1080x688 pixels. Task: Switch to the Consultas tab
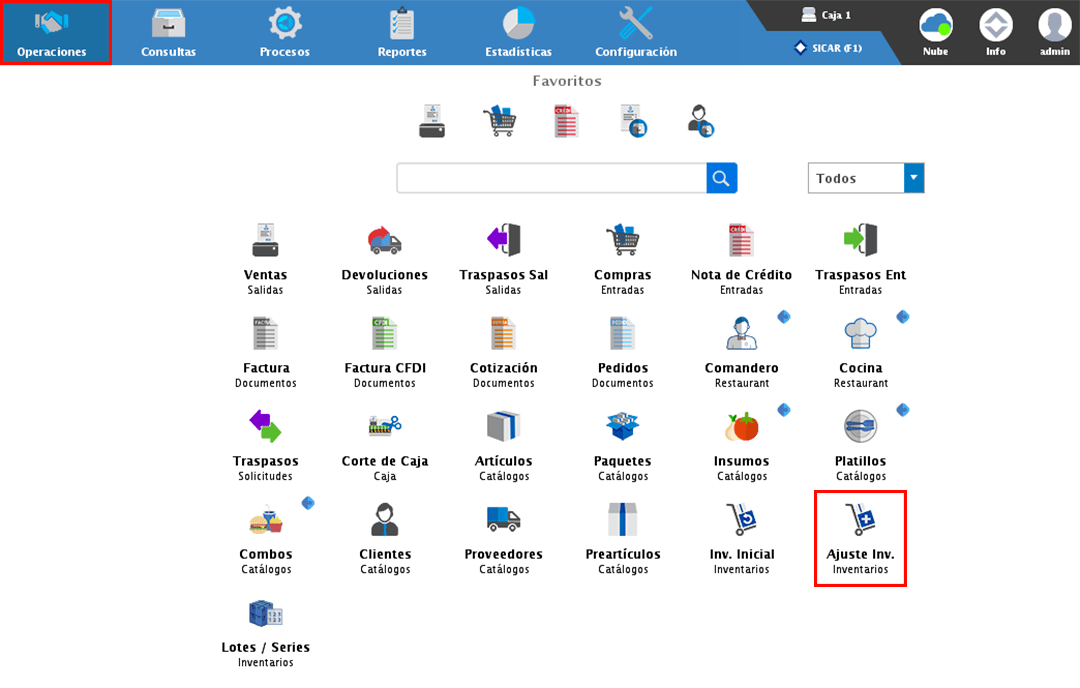coord(168,33)
